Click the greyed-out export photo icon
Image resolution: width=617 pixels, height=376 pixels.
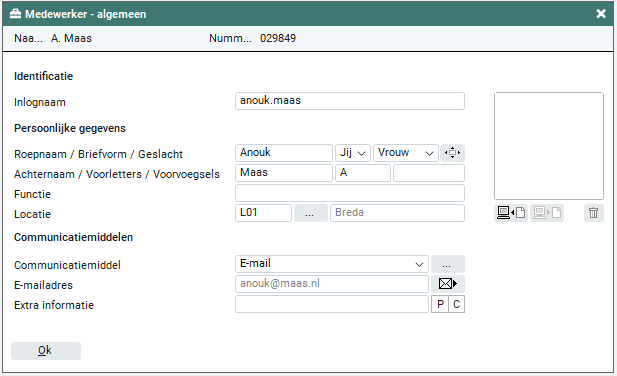coord(547,213)
